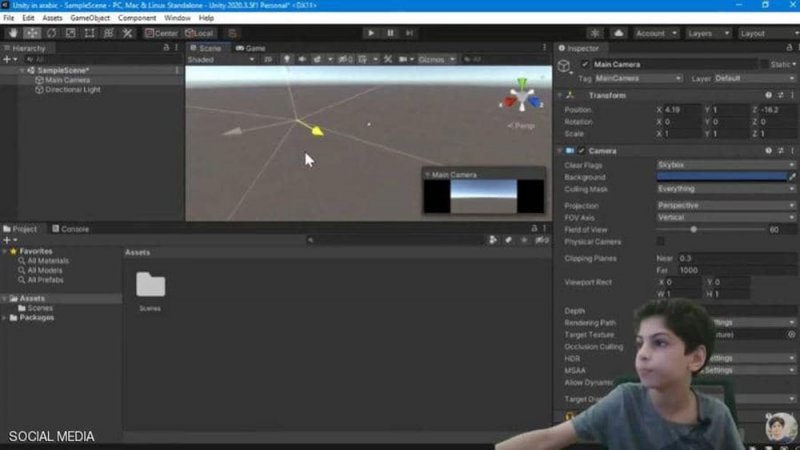Open the Project tab
Image resolution: width=800 pixels, height=450 pixels.
20,229
